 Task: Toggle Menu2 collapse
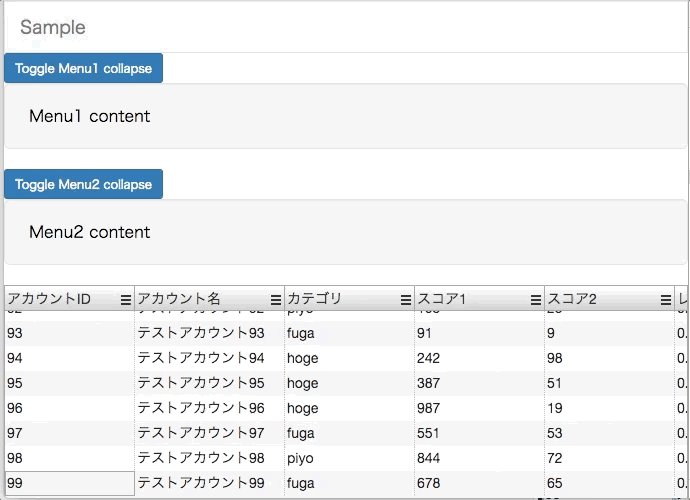[83, 184]
